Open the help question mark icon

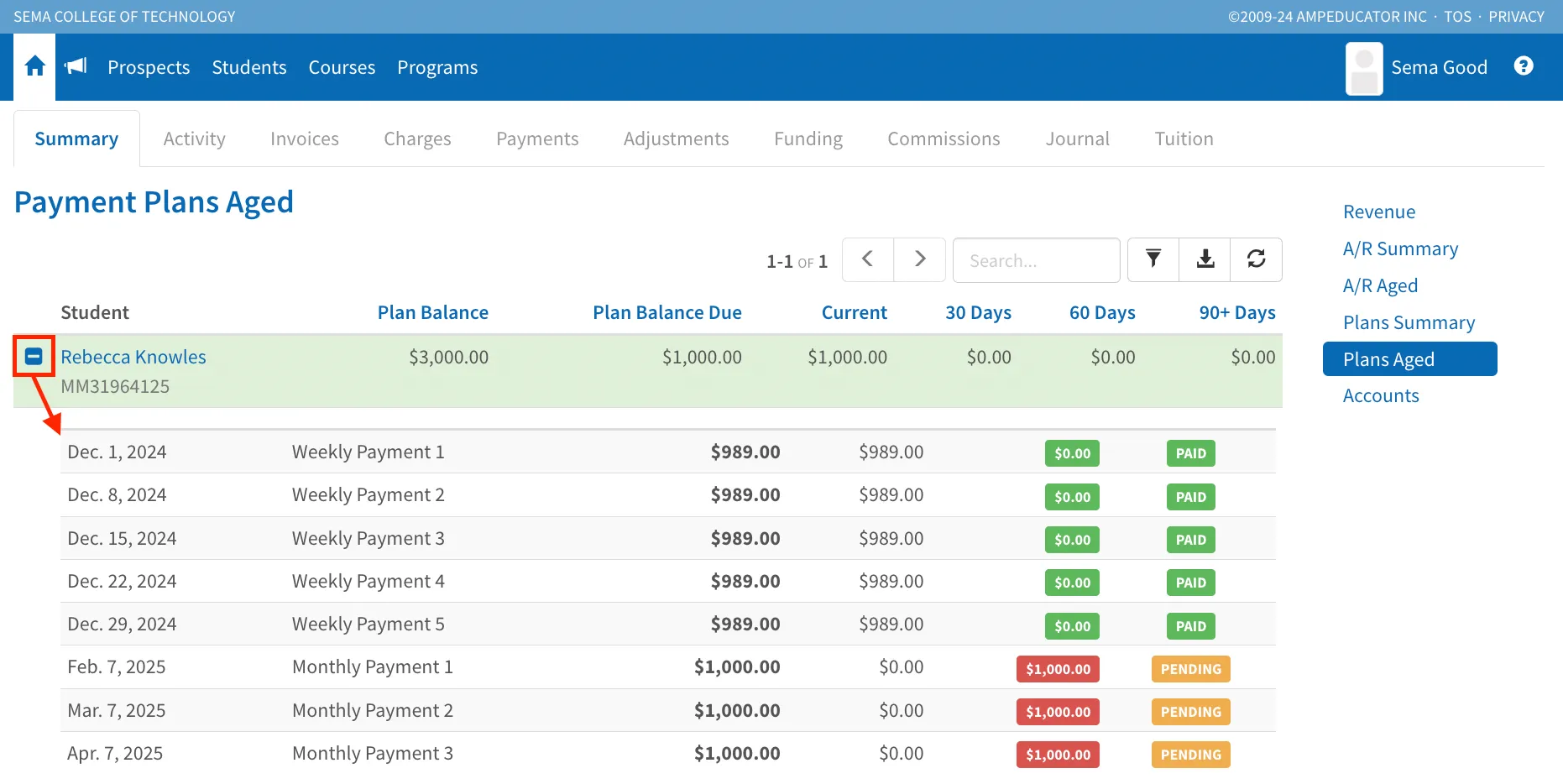click(x=1524, y=66)
